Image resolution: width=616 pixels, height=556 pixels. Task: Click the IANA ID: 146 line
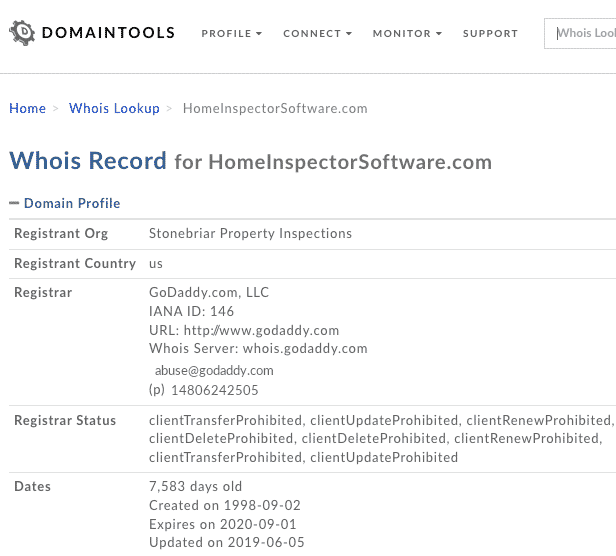click(x=191, y=311)
